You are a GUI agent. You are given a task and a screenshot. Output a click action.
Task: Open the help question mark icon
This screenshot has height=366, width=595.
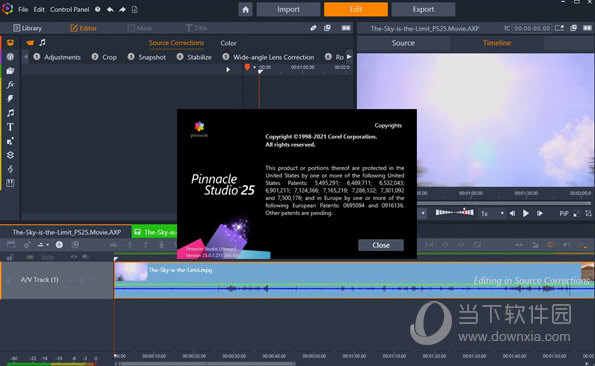coord(98,9)
